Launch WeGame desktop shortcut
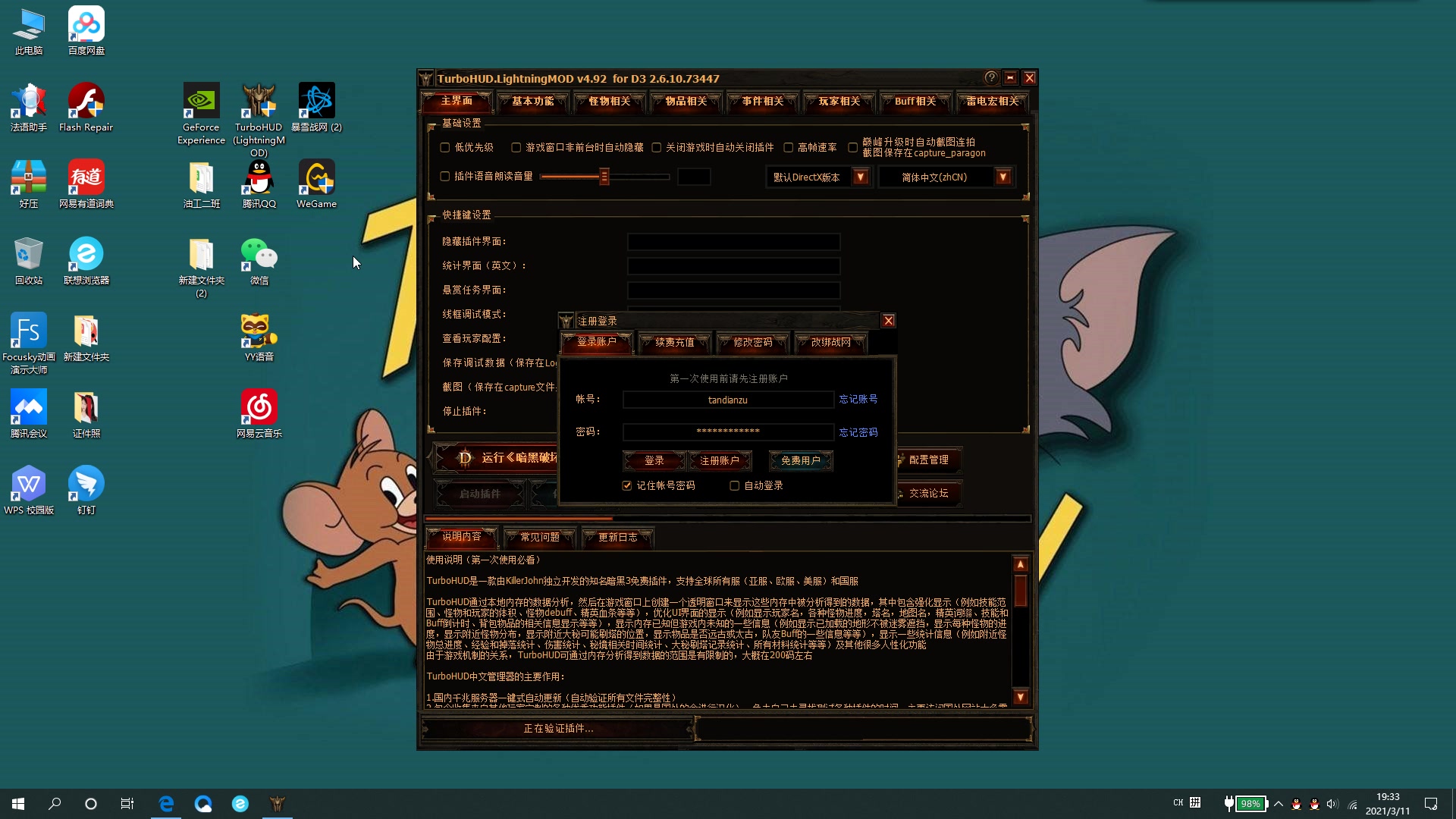 (x=317, y=185)
